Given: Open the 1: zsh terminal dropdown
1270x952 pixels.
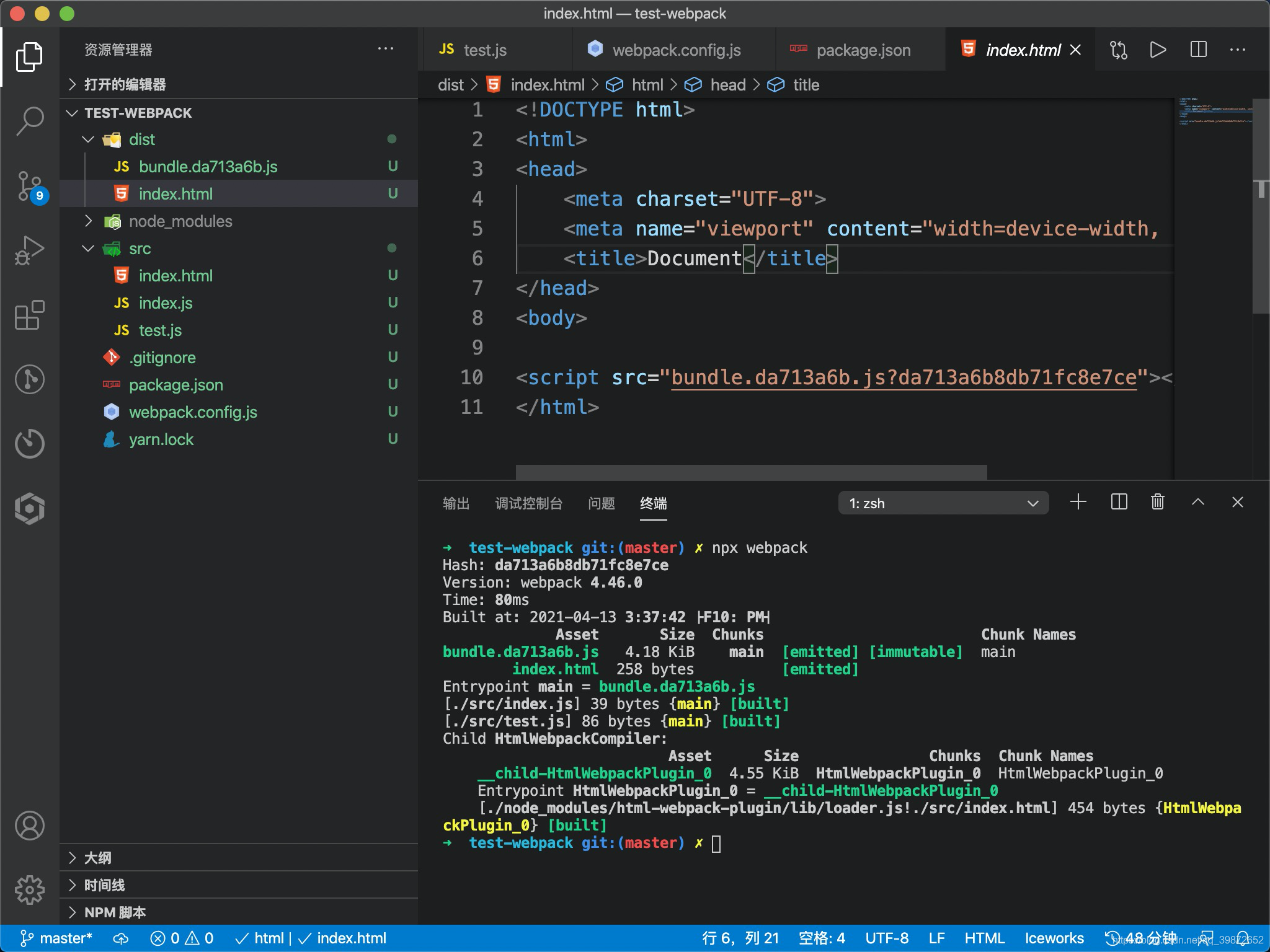Looking at the screenshot, I should [943, 503].
